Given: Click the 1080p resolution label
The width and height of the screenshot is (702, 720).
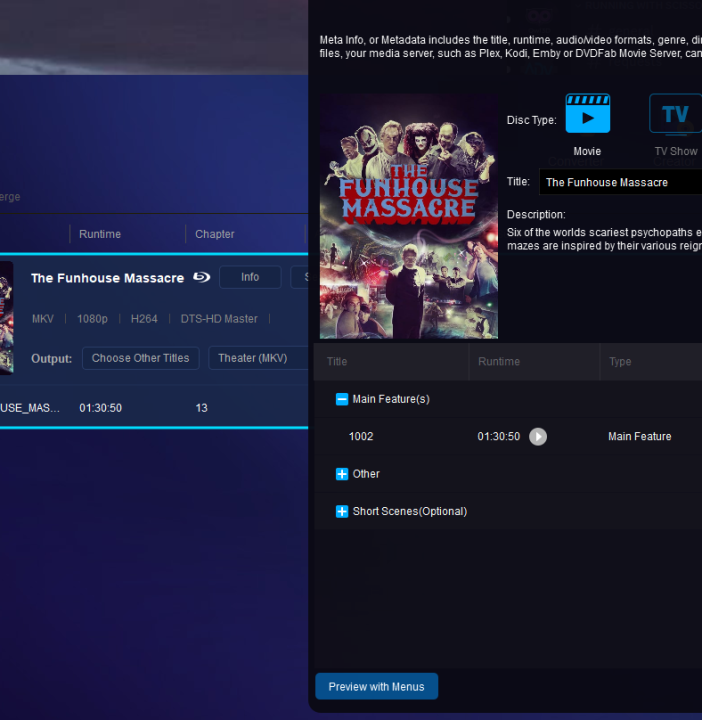Looking at the screenshot, I should click(x=92, y=319).
